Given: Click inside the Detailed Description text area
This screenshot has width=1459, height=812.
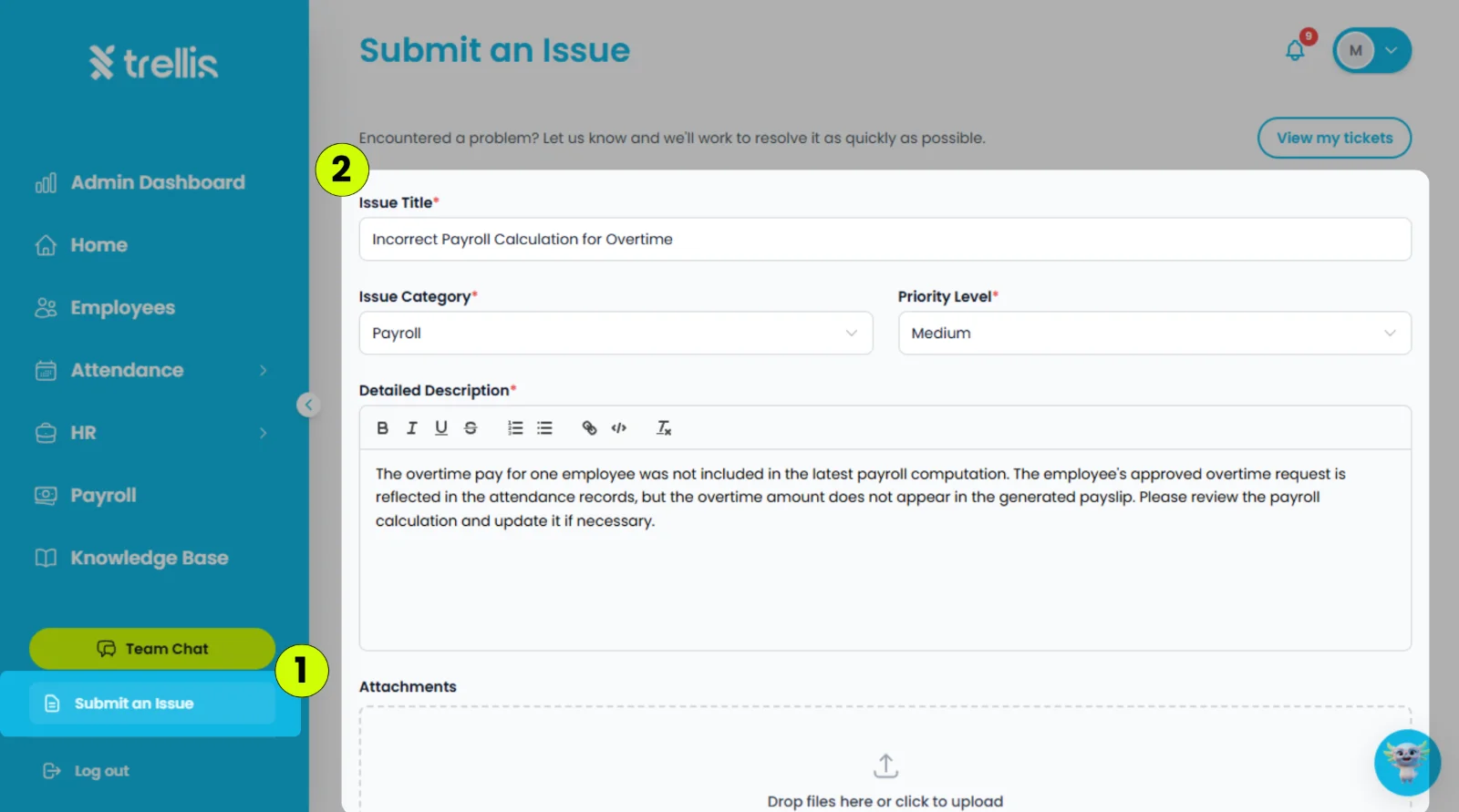Looking at the screenshot, I should click(885, 550).
